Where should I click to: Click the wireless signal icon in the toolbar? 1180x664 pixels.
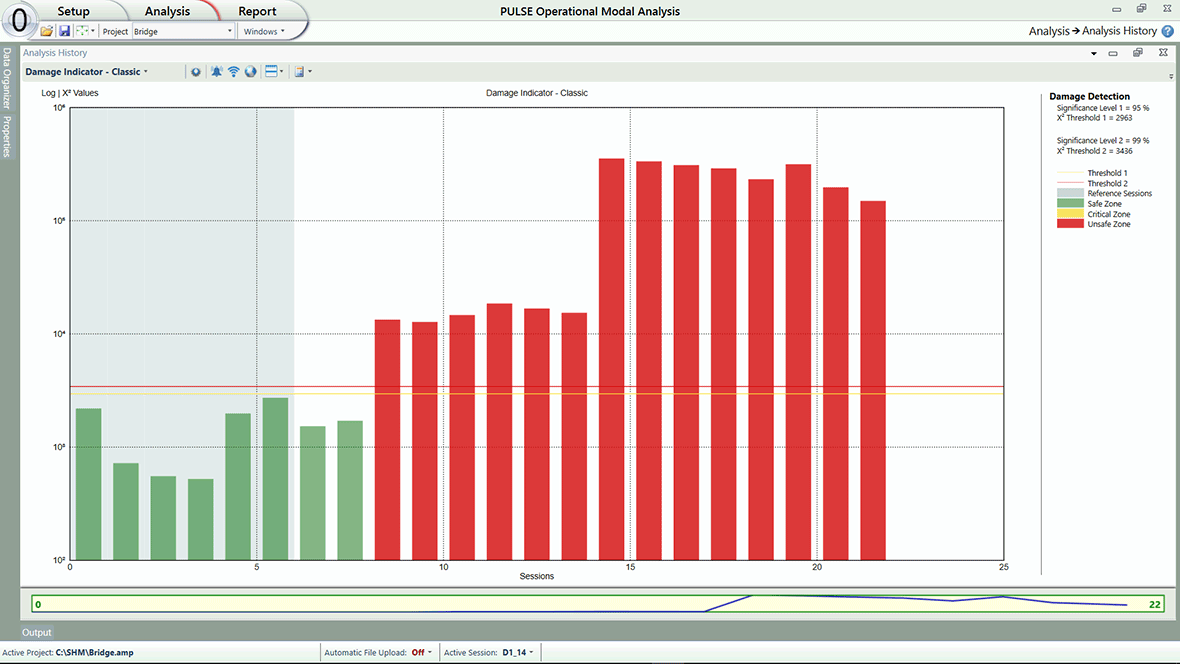click(234, 72)
